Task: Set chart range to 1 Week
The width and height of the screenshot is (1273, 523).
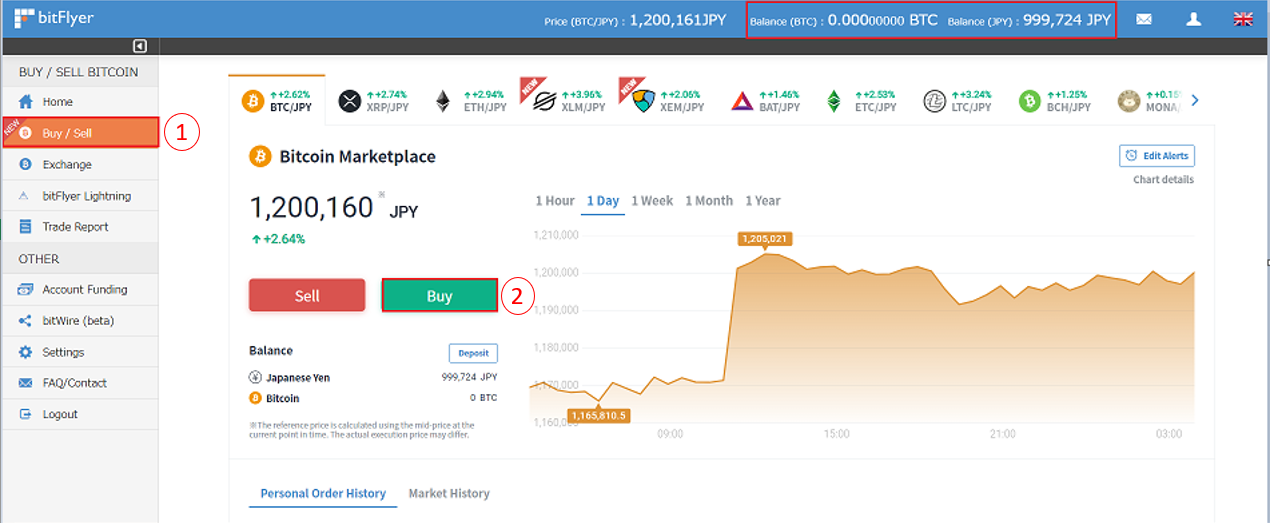Action: 652,201
